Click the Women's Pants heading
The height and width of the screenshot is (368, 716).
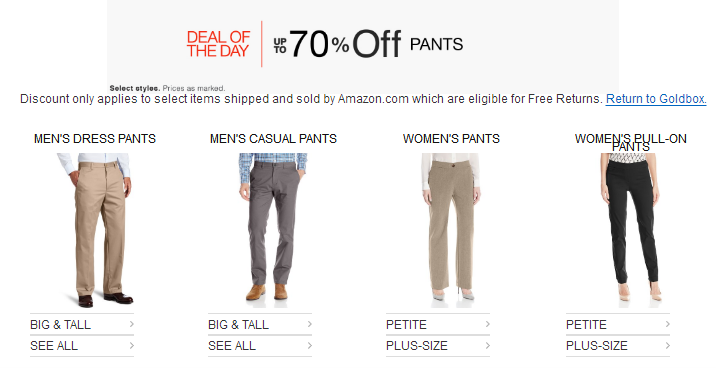coord(451,139)
